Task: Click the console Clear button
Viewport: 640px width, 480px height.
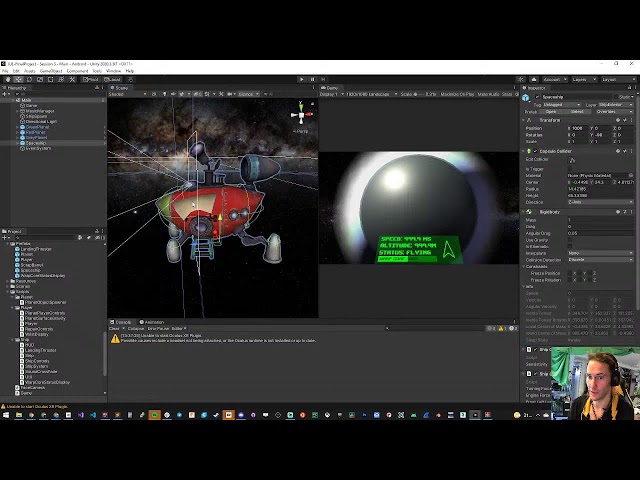Action: pos(114,329)
